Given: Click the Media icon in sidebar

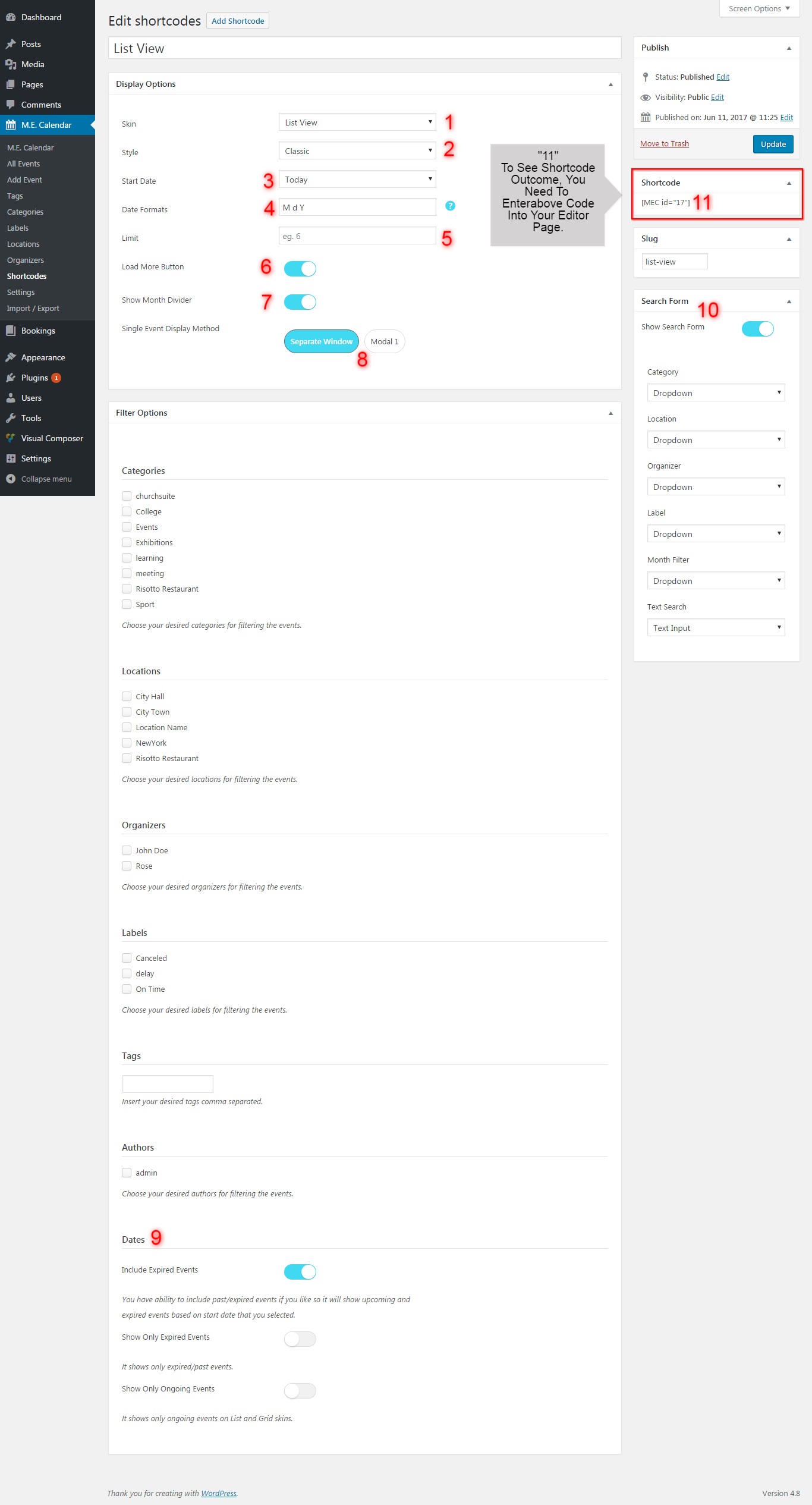Looking at the screenshot, I should 11,64.
